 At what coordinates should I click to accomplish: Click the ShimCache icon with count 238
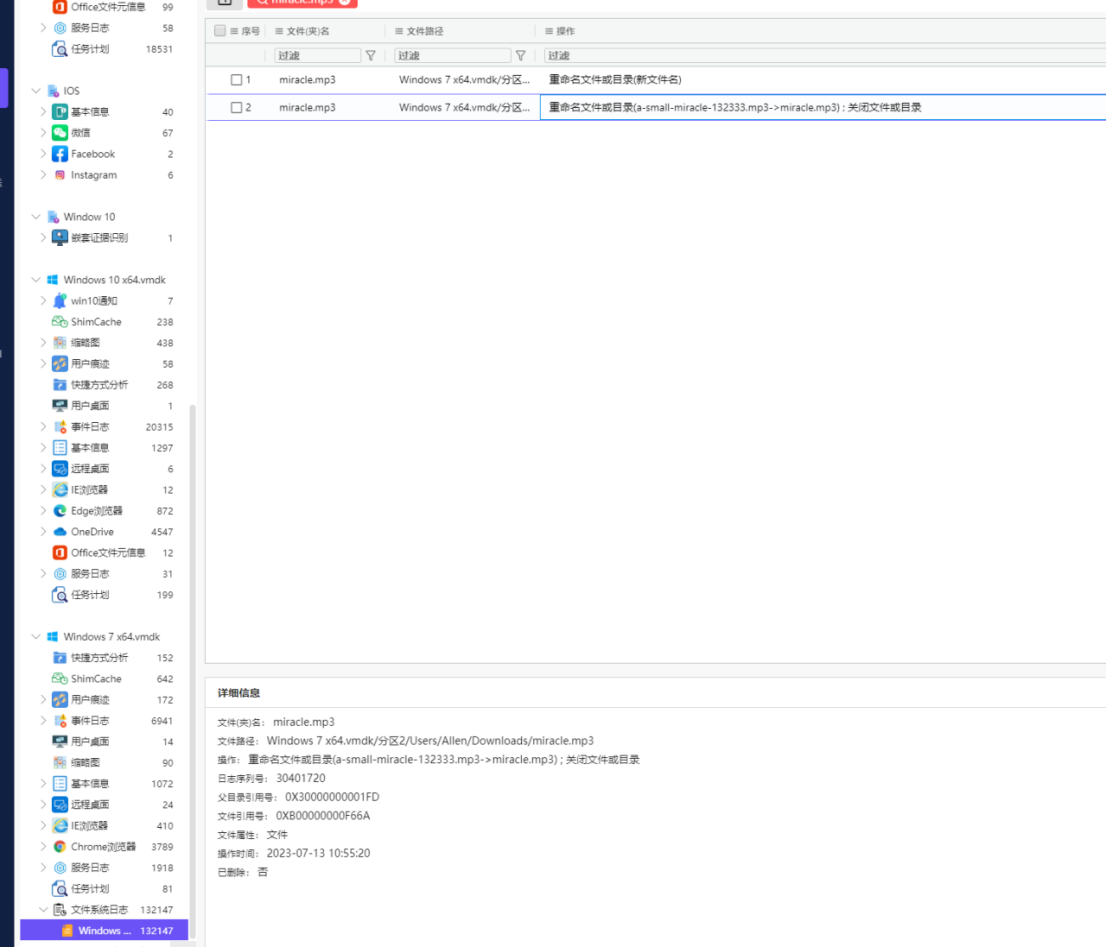pyautogui.click(x=60, y=322)
